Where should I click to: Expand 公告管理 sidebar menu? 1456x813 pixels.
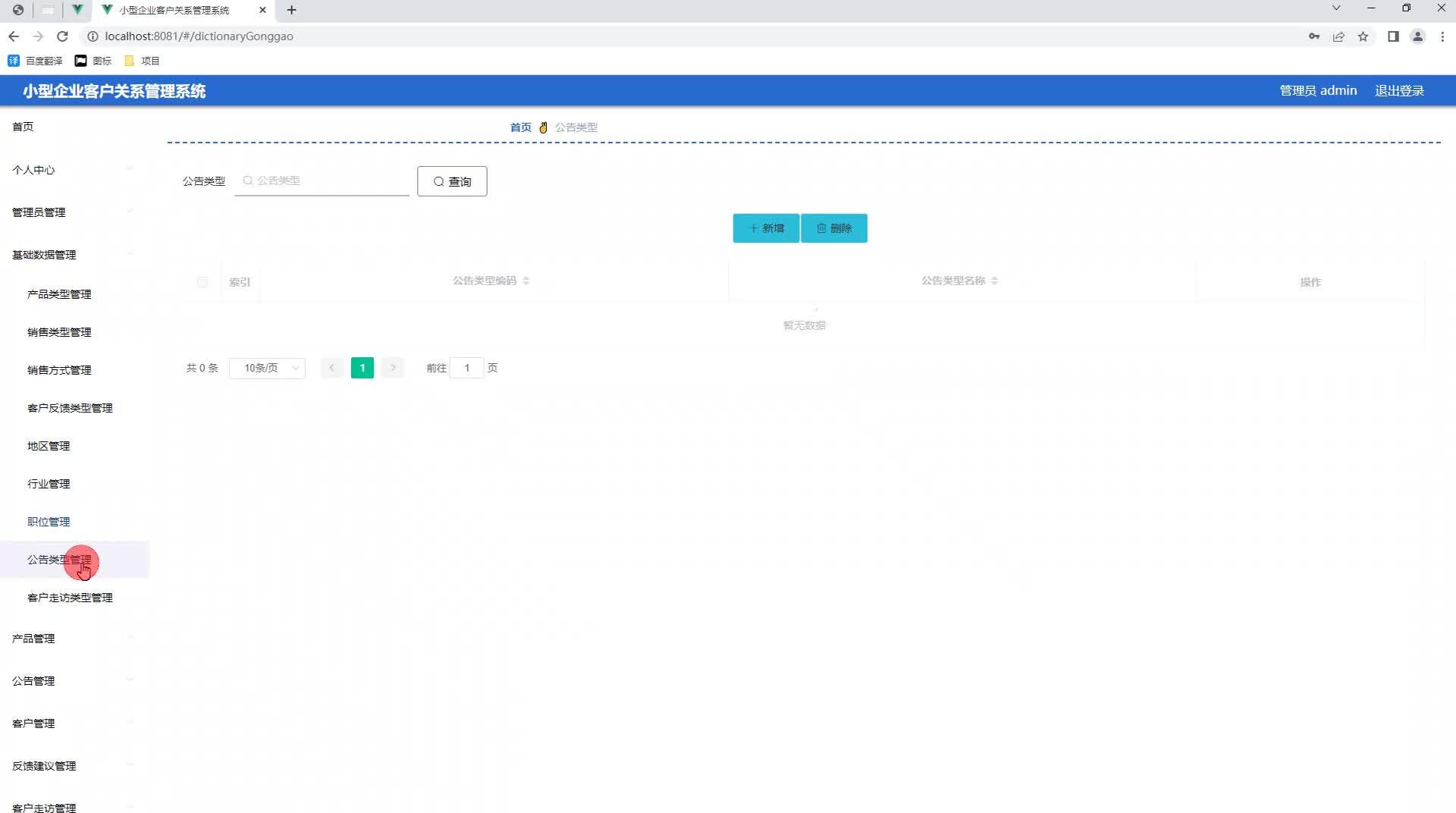pos(74,681)
